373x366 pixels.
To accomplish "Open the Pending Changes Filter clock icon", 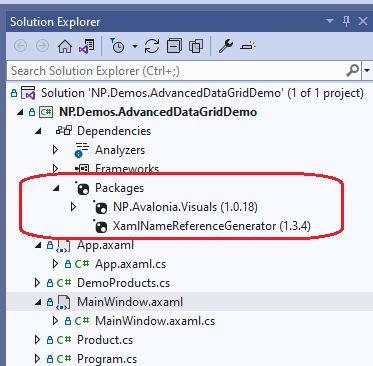I will click(117, 46).
